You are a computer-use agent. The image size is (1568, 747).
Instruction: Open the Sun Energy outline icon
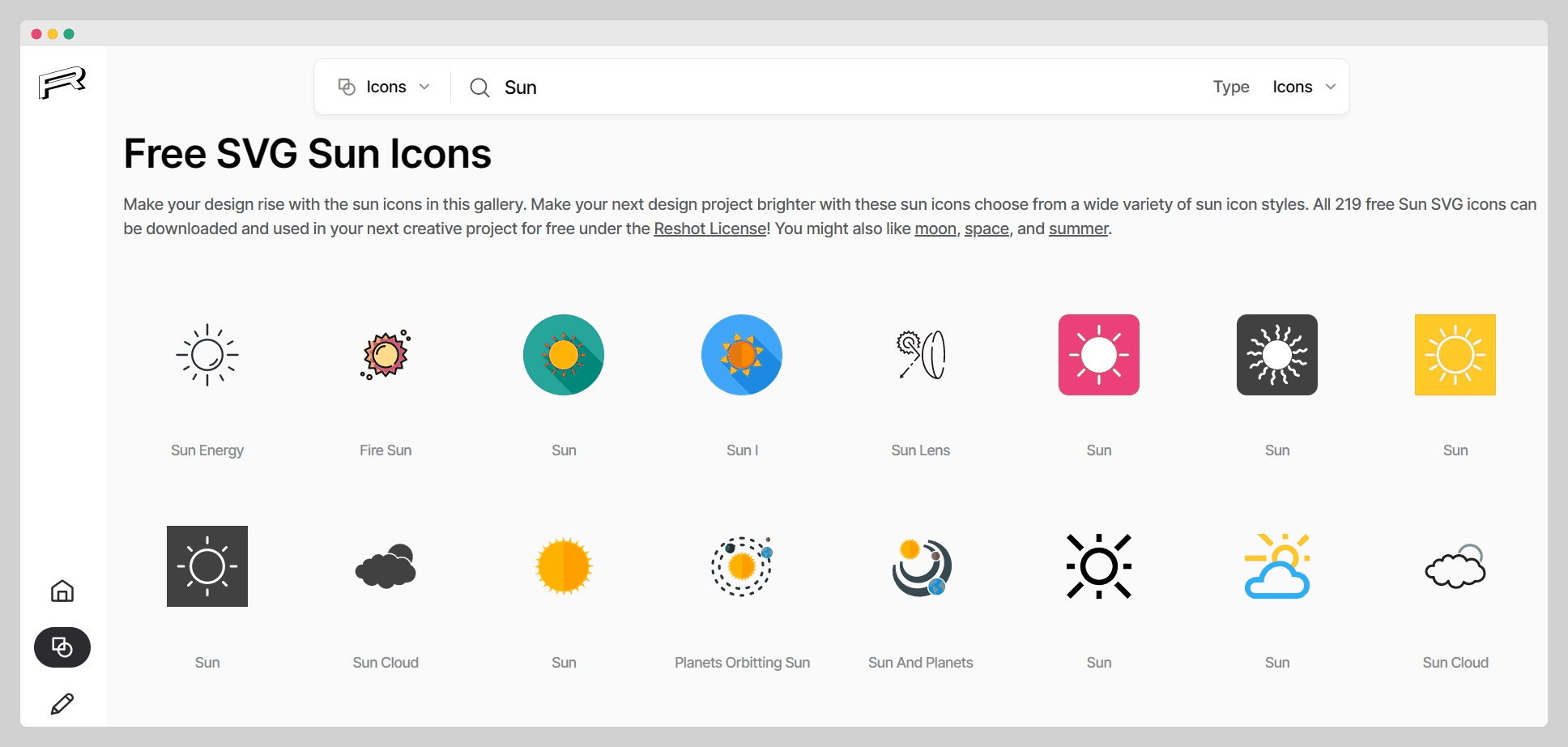(x=207, y=355)
